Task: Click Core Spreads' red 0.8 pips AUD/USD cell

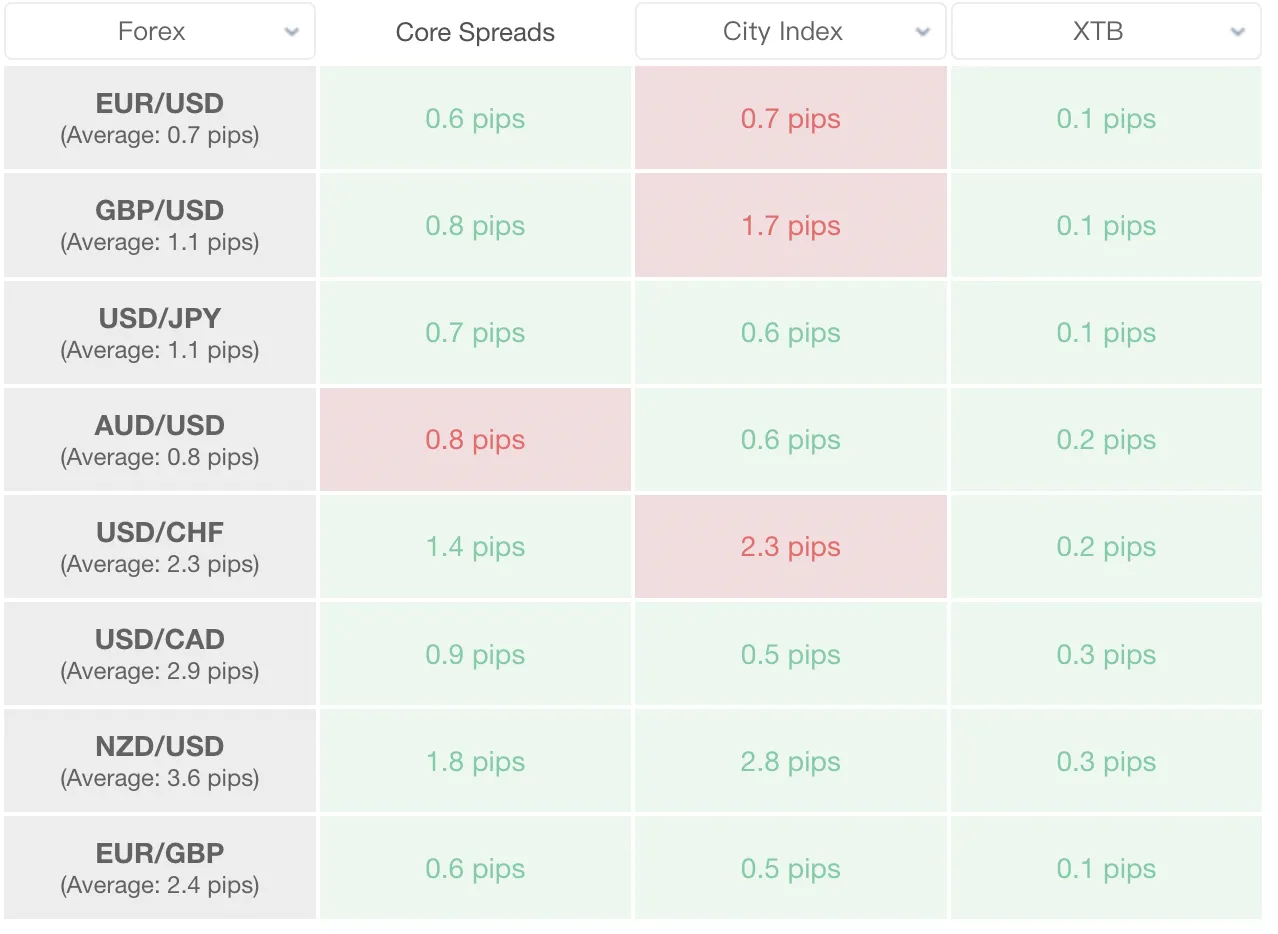Action: click(475, 439)
